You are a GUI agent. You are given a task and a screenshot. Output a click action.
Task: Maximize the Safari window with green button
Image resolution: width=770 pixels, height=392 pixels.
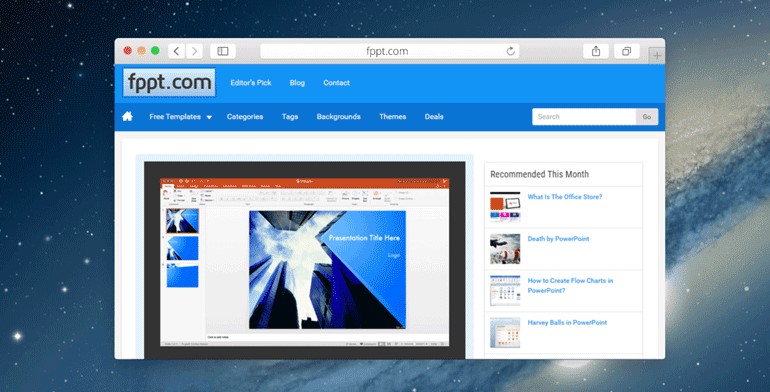click(x=155, y=51)
